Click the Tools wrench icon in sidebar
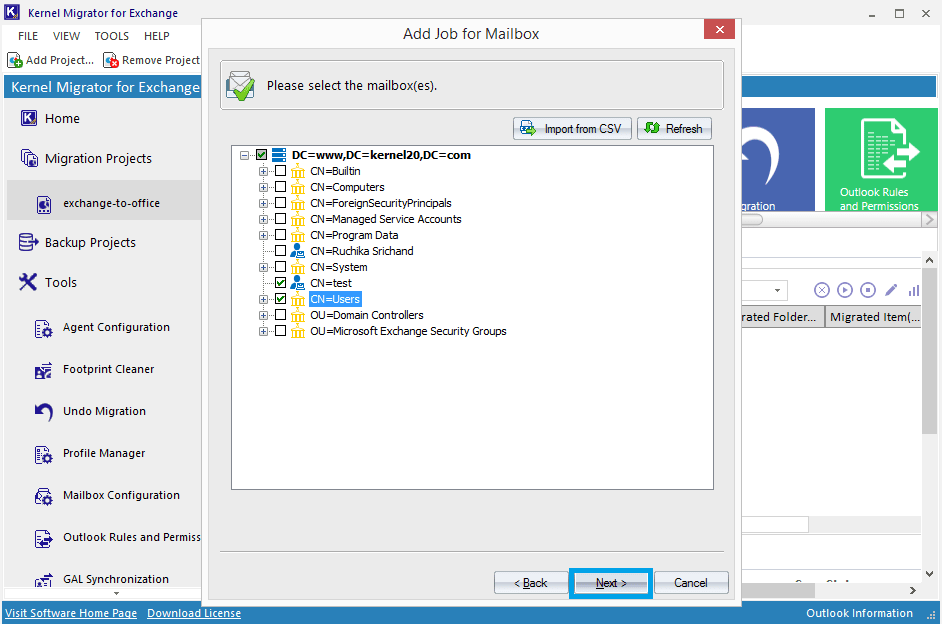942x624 pixels. pos(28,282)
